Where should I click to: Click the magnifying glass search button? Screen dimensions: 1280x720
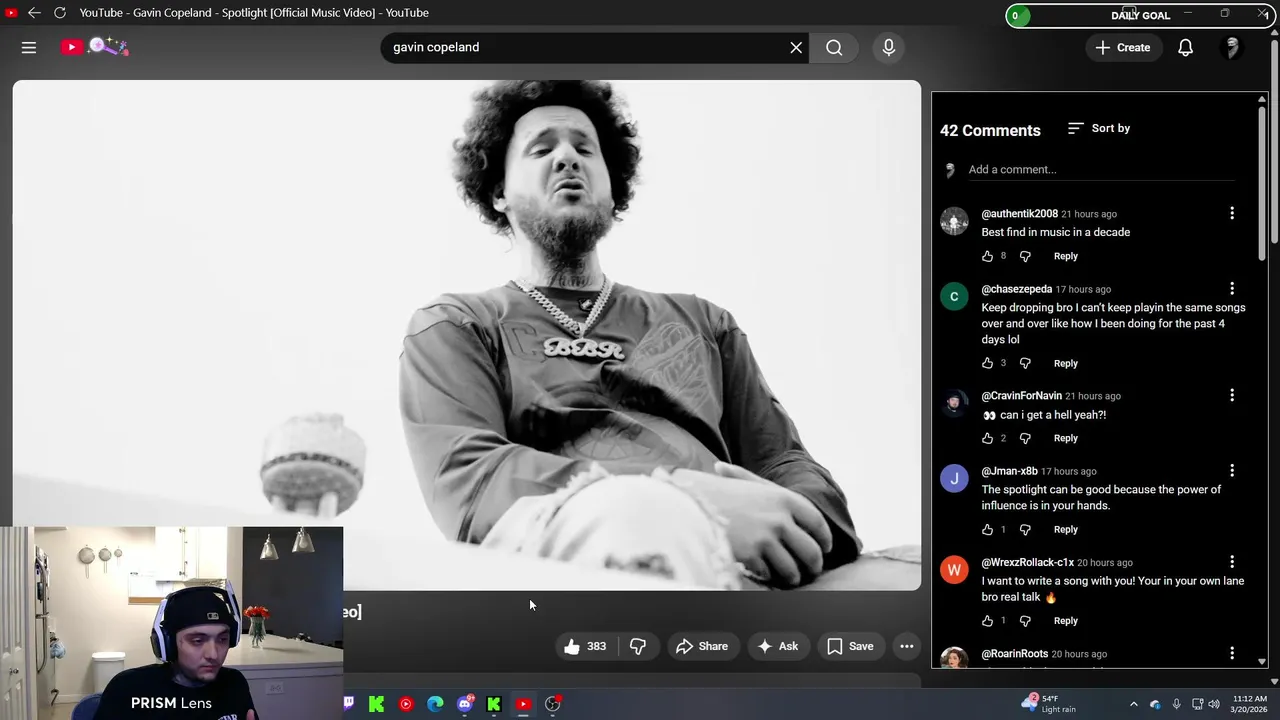point(834,47)
